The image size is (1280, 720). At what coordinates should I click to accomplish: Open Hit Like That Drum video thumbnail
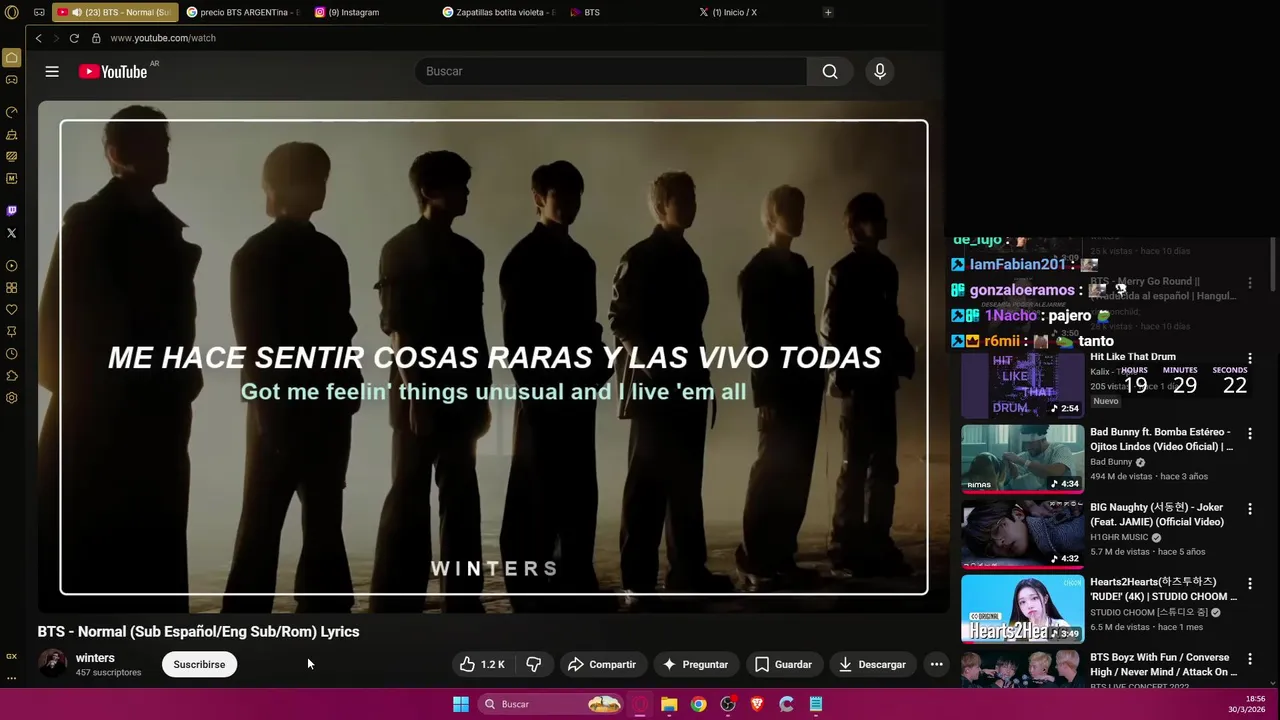(x=1022, y=384)
